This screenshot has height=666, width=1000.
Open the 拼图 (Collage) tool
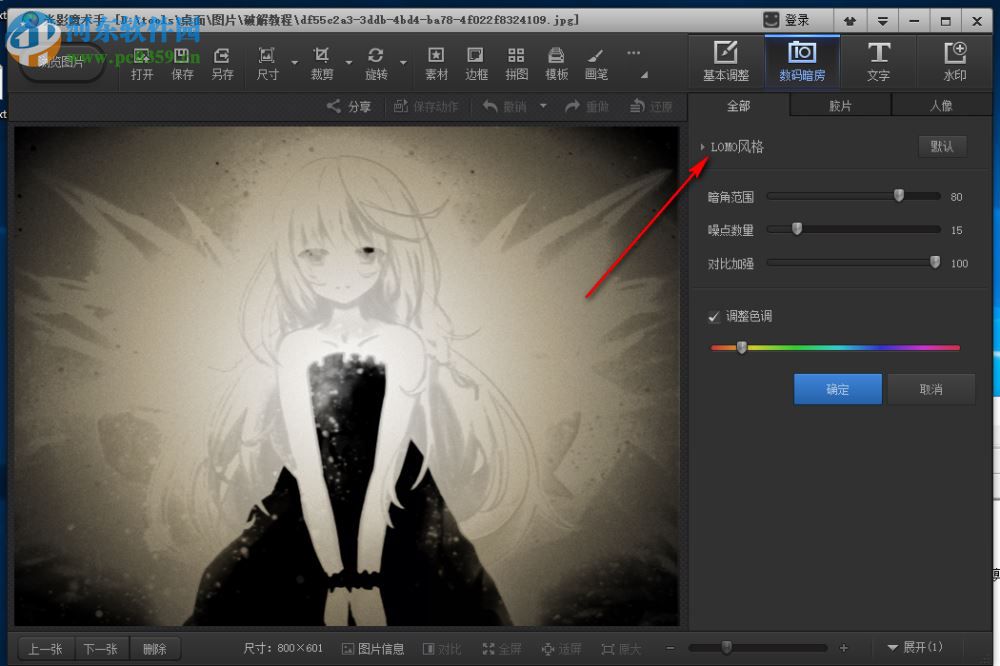[516, 61]
